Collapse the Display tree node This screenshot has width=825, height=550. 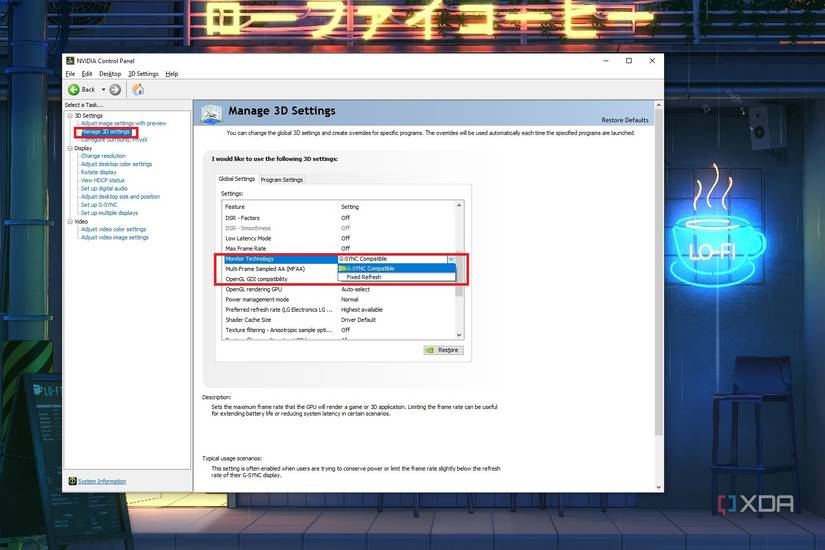[x=70, y=148]
